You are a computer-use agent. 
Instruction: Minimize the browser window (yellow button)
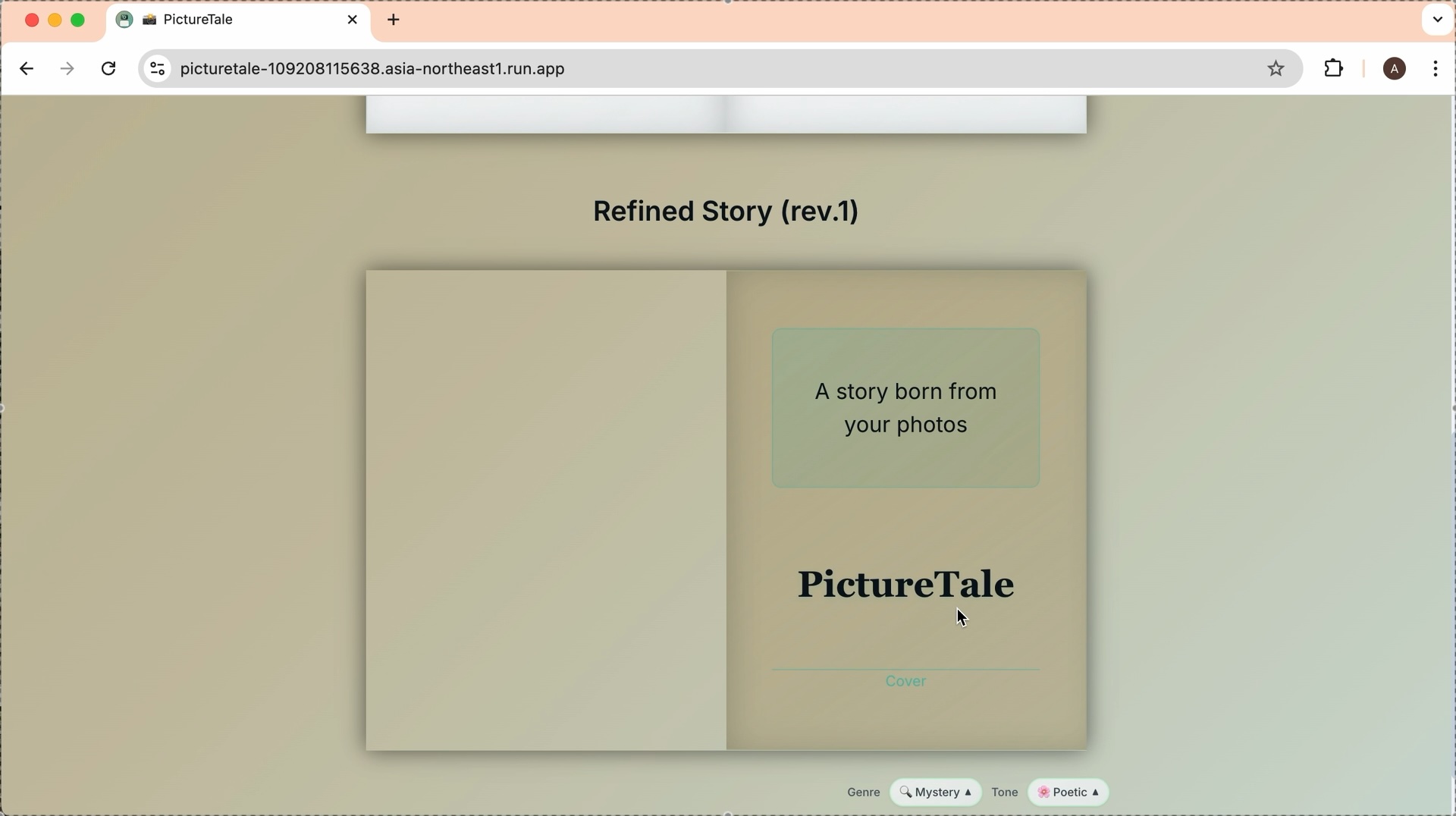(x=55, y=20)
